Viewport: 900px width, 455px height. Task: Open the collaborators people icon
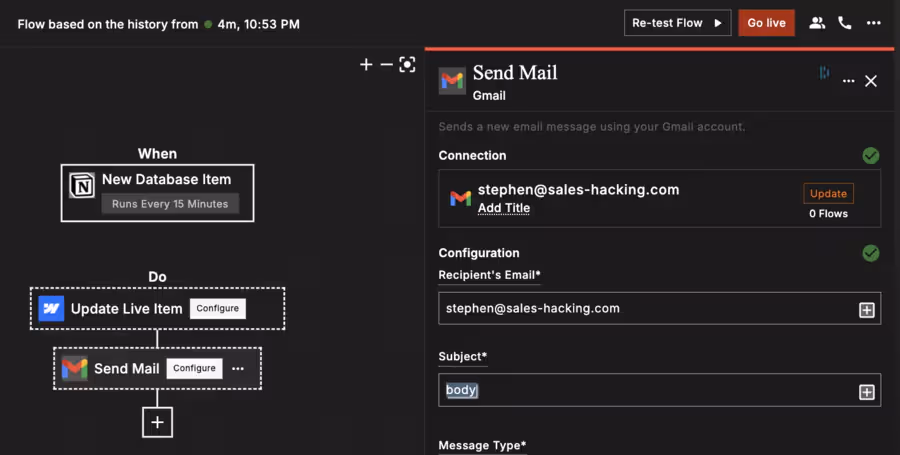[817, 23]
